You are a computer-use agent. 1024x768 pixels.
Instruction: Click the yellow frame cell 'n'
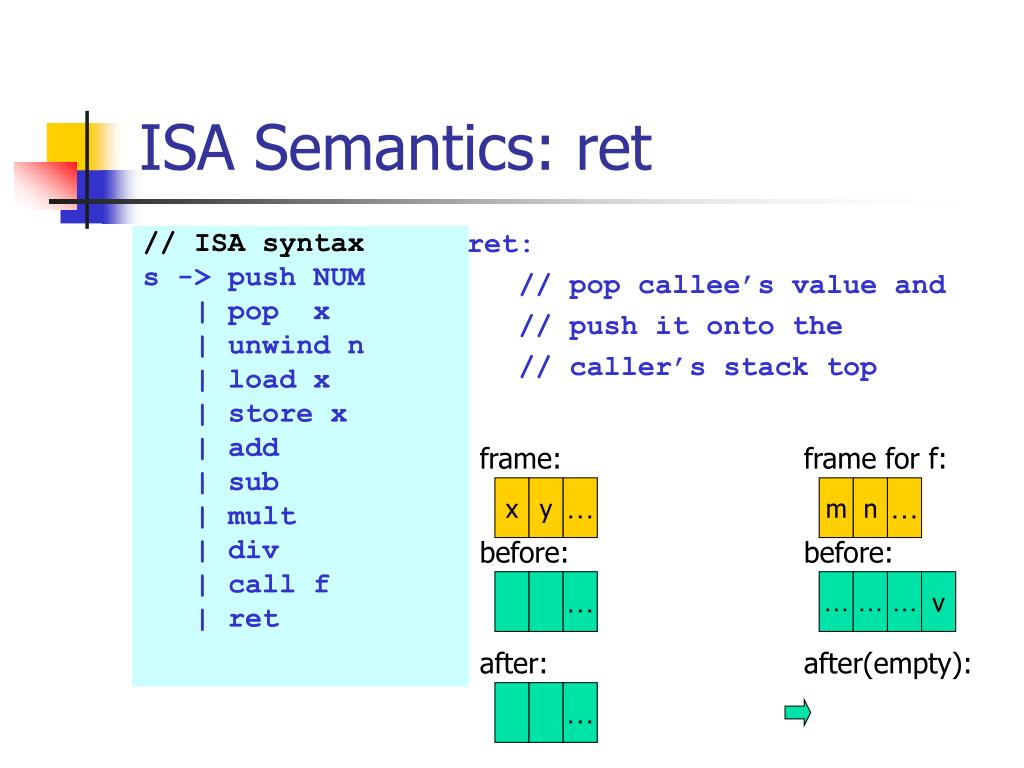pyautogui.click(x=871, y=507)
